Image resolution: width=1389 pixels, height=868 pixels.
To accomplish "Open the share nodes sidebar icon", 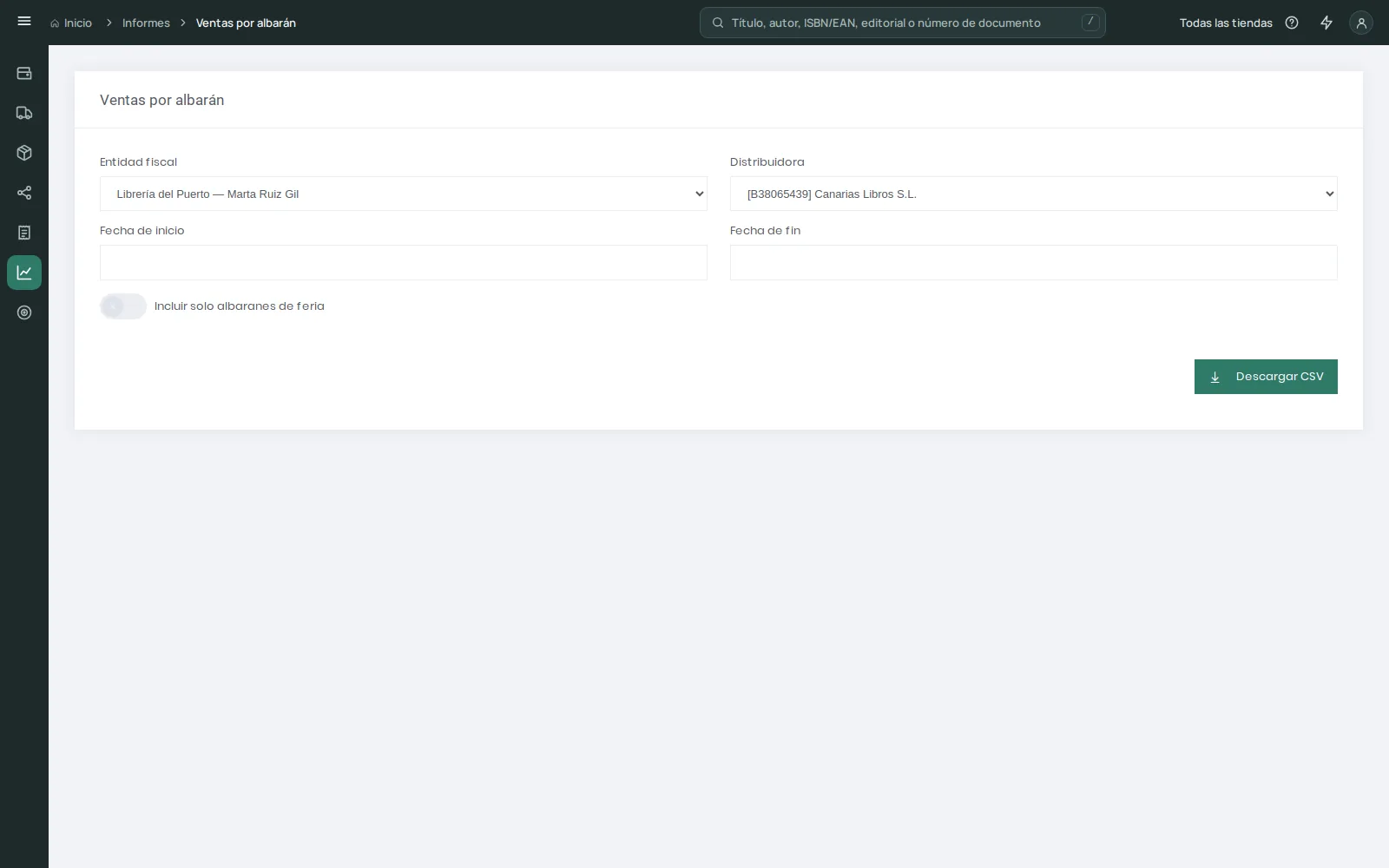I will [24, 193].
